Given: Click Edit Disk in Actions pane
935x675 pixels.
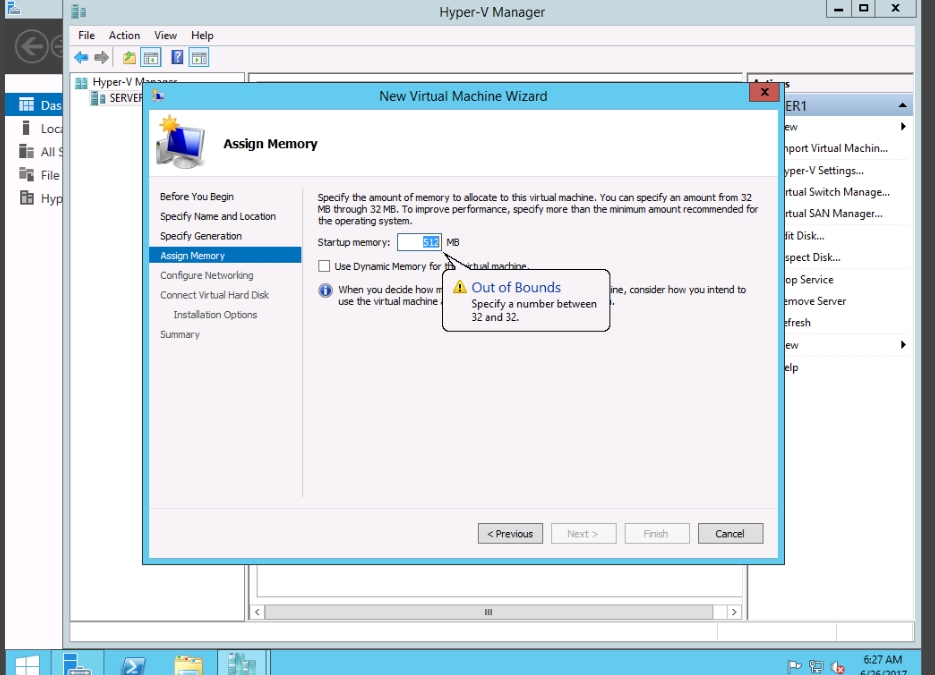Looking at the screenshot, I should click(804, 236).
